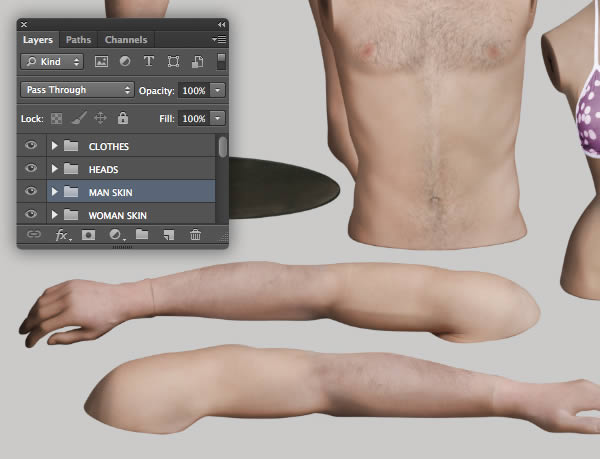Open the Fill slider arrow
The image size is (600, 459).
click(x=217, y=118)
